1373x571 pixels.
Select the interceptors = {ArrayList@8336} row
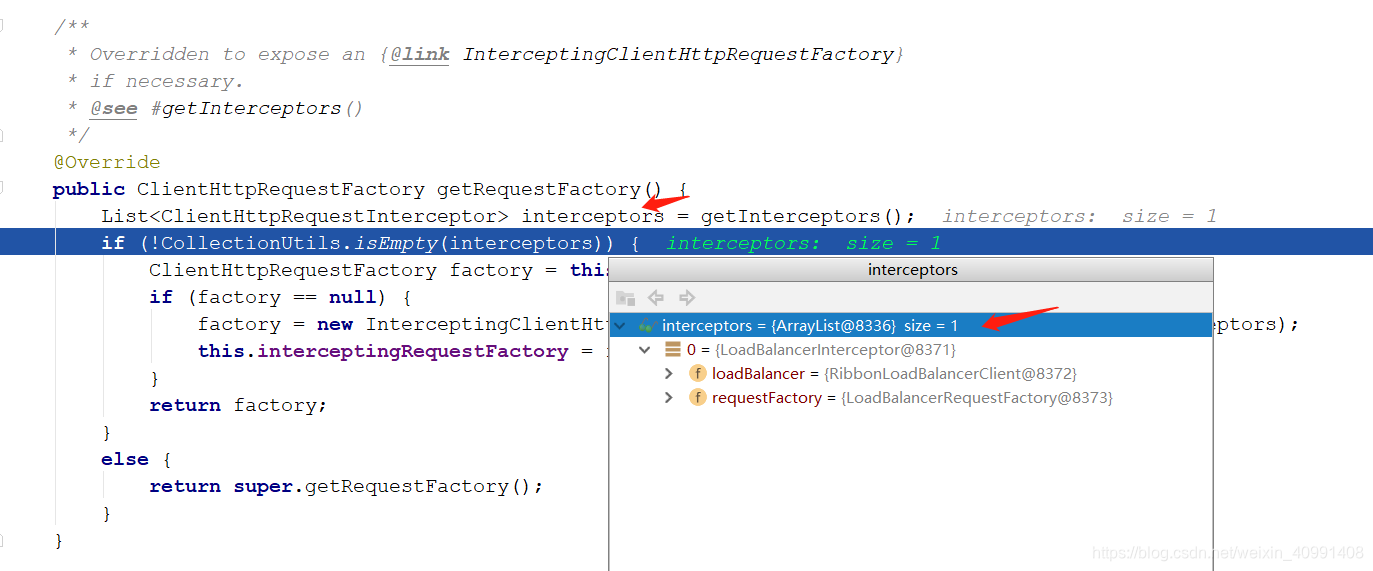pos(911,325)
